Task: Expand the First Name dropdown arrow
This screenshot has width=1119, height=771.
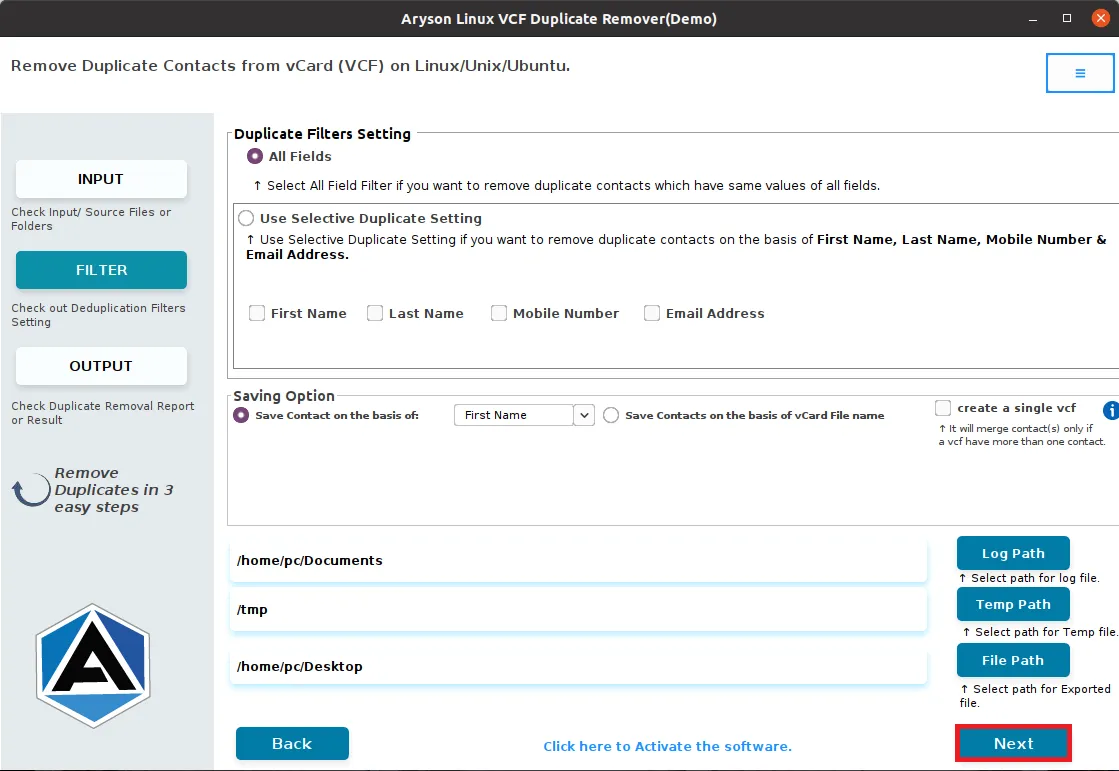Action: (584, 415)
